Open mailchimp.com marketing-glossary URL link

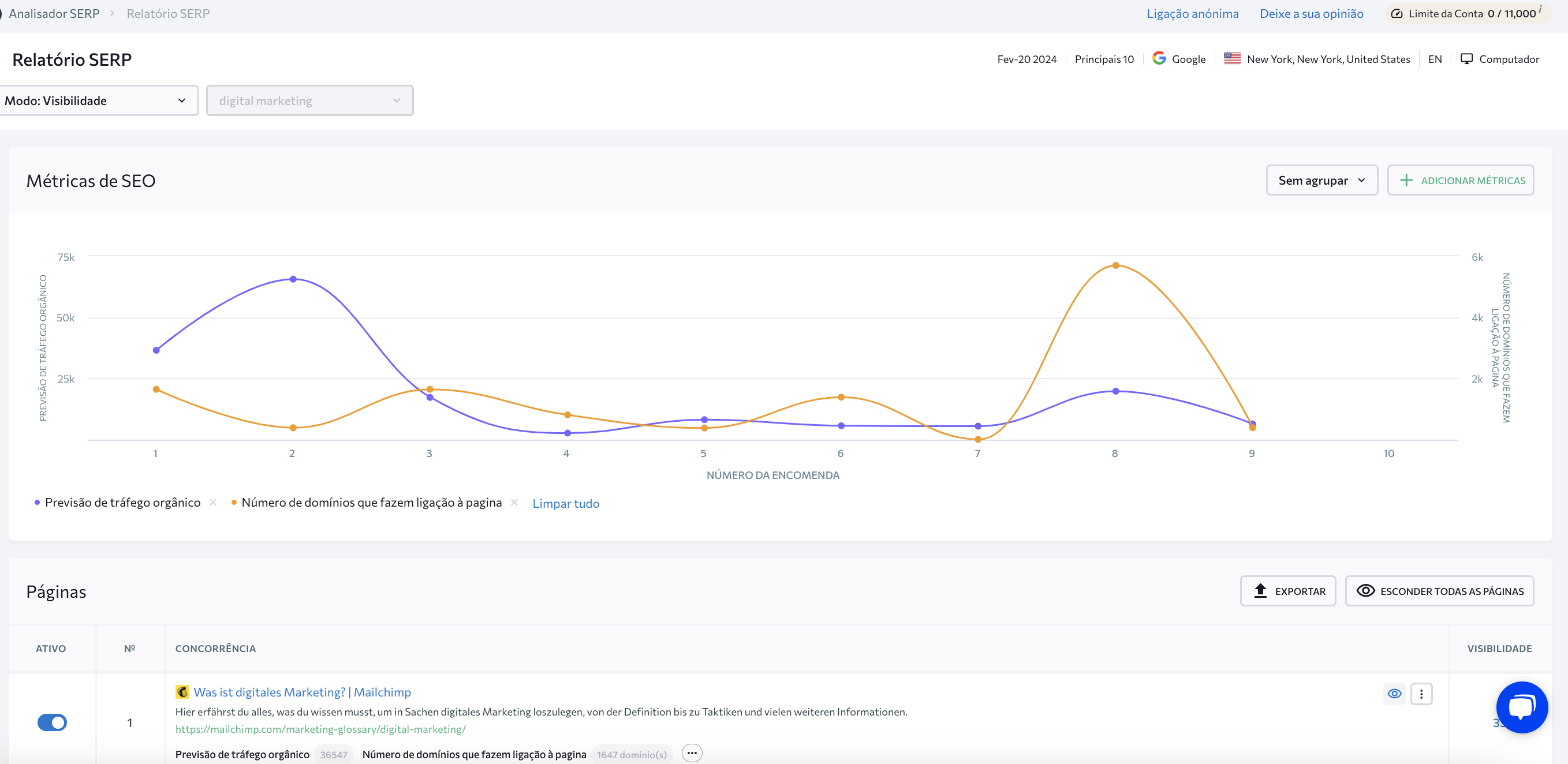pos(320,729)
